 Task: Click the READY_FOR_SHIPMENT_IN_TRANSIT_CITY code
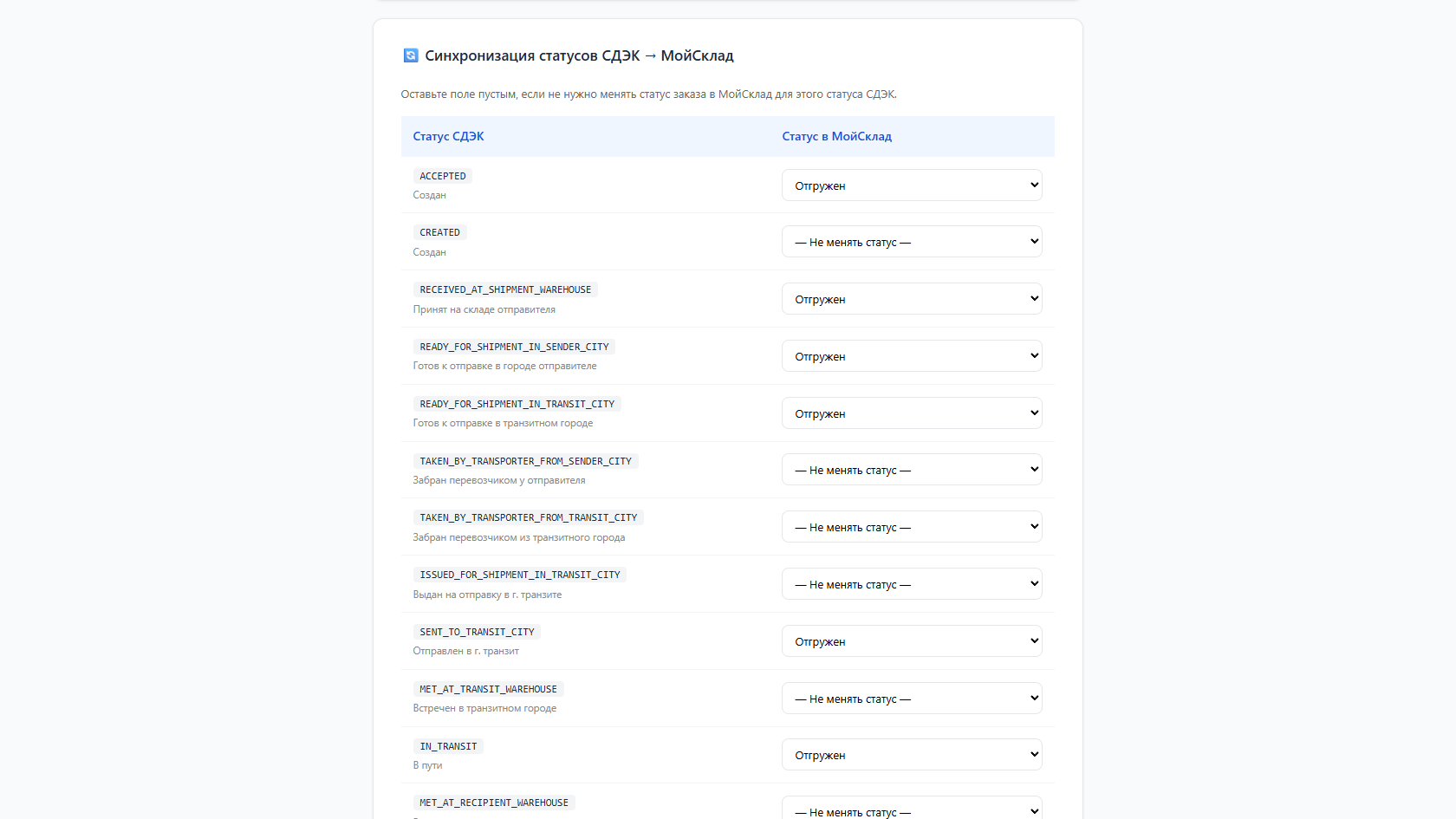[x=517, y=404]
